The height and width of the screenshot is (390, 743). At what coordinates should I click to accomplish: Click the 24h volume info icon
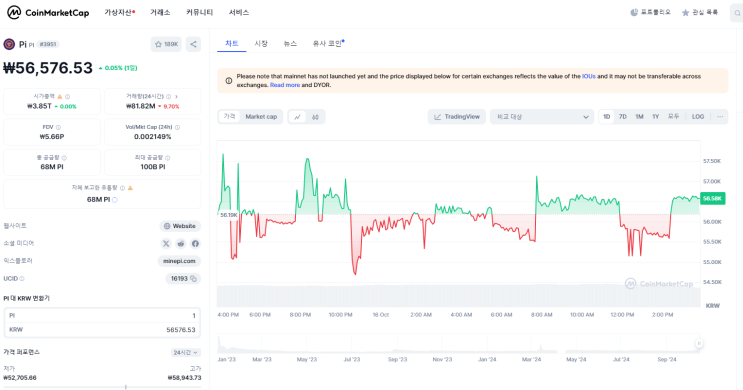click(x=169, y=96)
